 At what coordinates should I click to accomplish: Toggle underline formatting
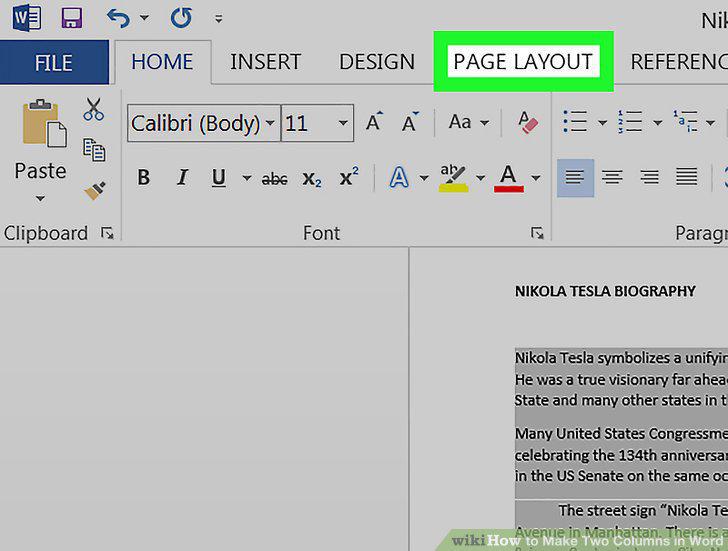[219, 177]
